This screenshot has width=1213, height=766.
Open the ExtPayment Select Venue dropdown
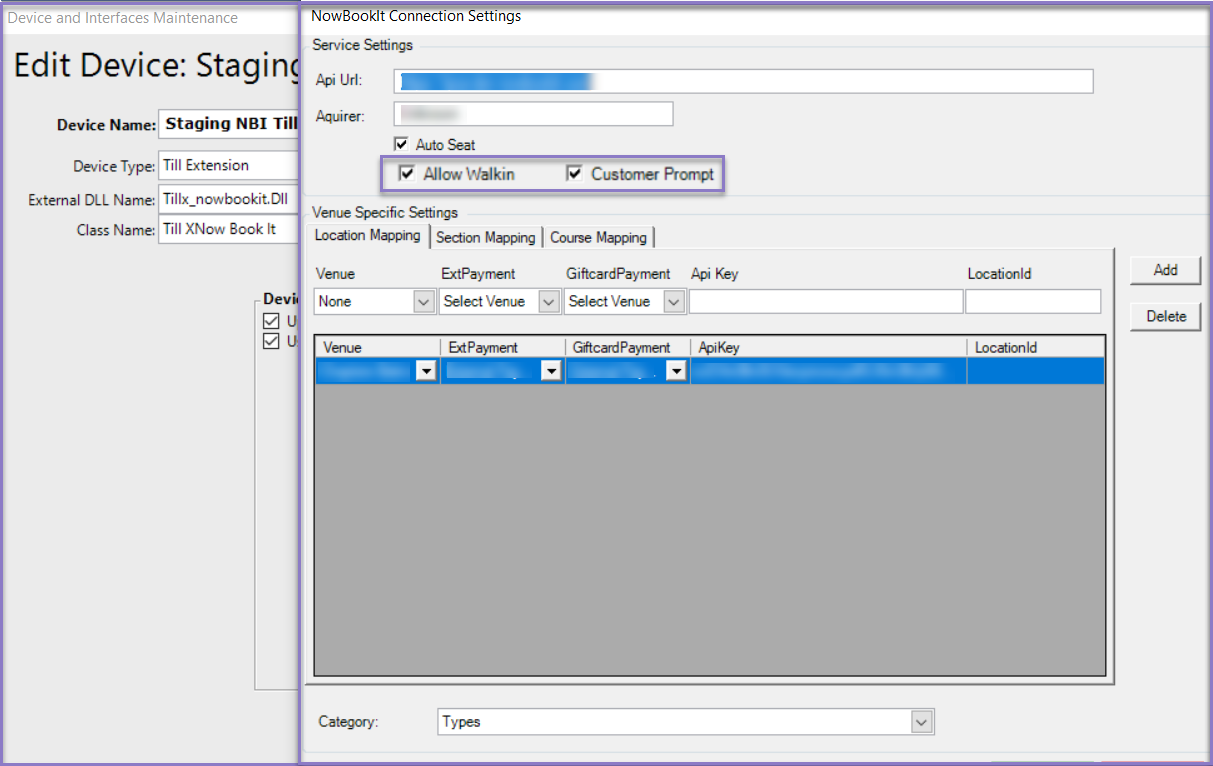point(499,301)
